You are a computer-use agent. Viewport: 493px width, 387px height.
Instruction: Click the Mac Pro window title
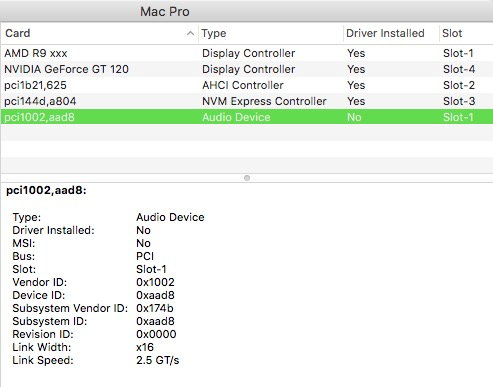click(165, 12)
